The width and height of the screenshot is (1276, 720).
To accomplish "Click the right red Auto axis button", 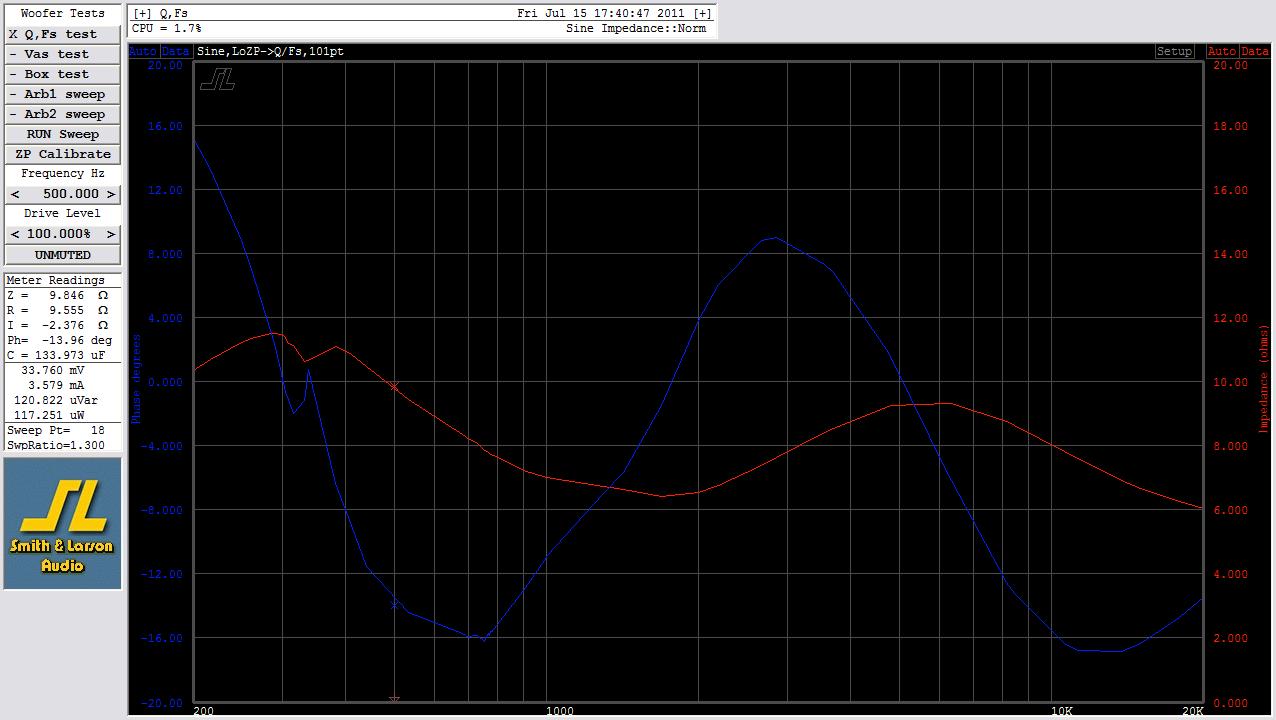I will [x=1222, y=51].
